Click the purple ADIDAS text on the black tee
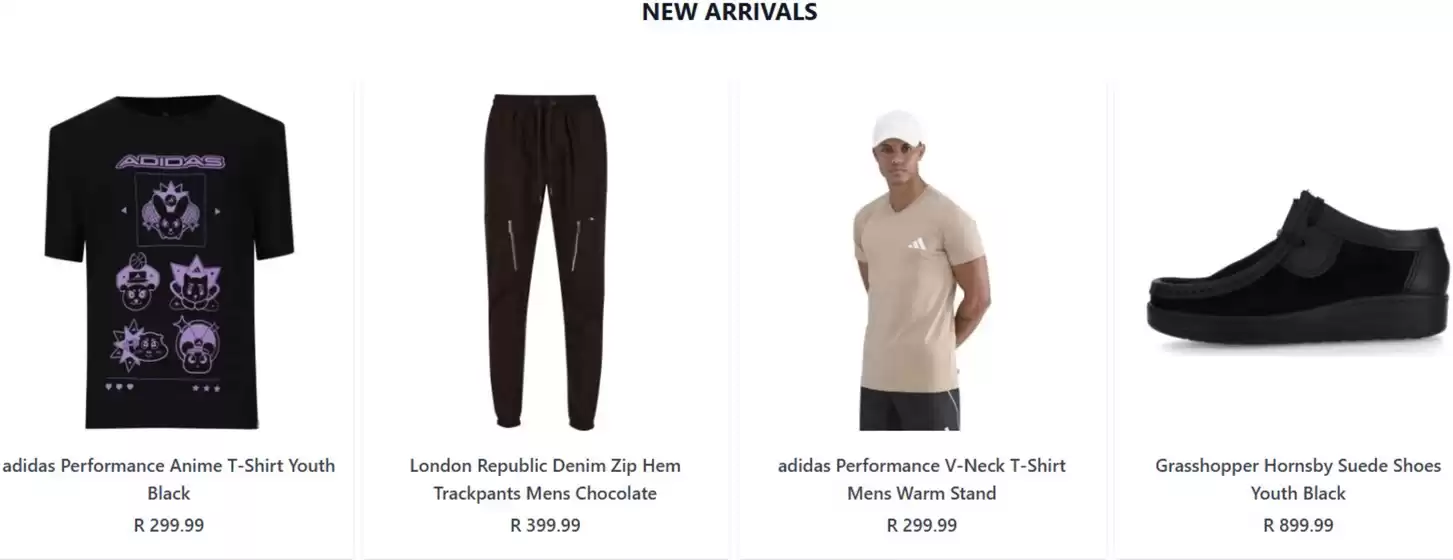This screenshot has height=560, width=1453. coord(170,161)
